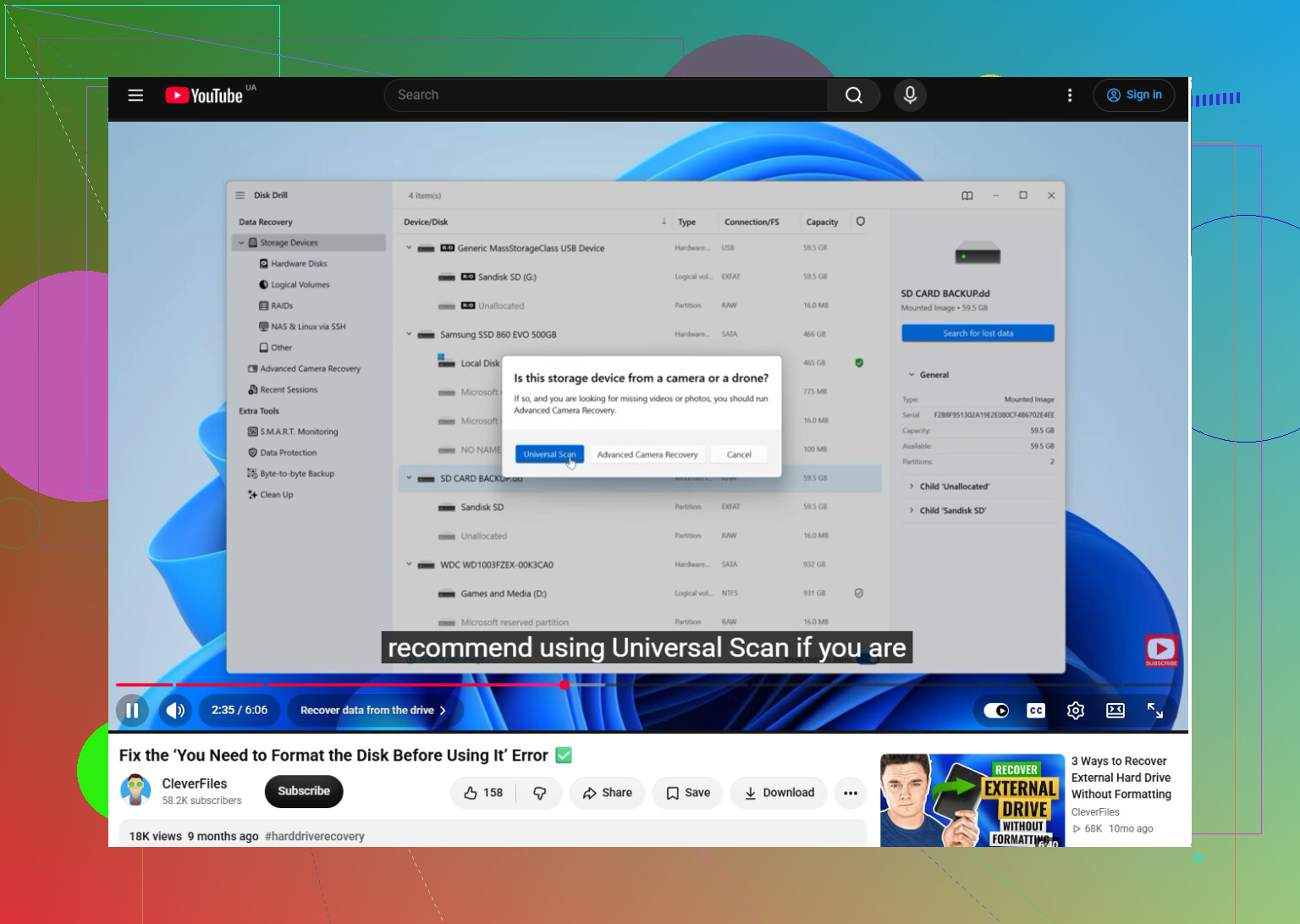Open the CleverFiles channel avatar

pos(135,791)
